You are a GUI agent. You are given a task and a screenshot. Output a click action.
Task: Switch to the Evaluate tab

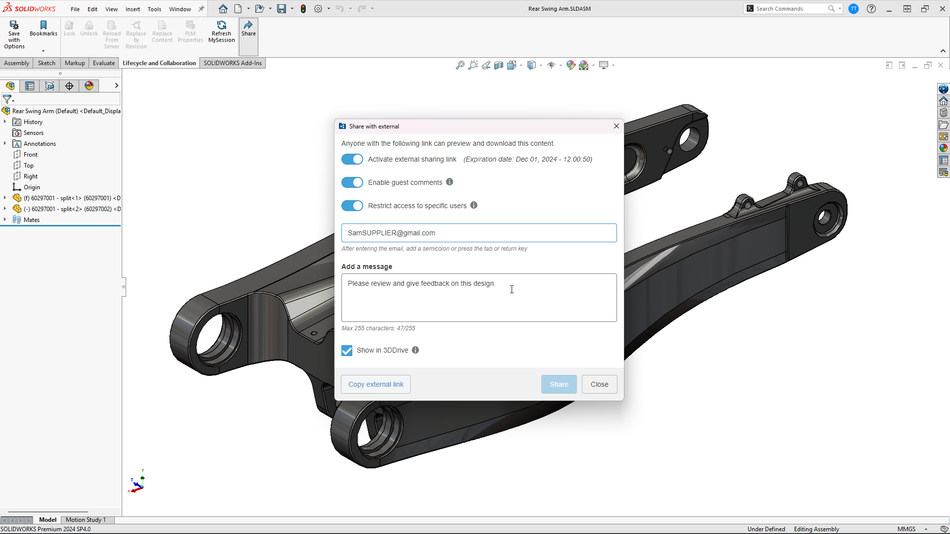tap(103, 63)
